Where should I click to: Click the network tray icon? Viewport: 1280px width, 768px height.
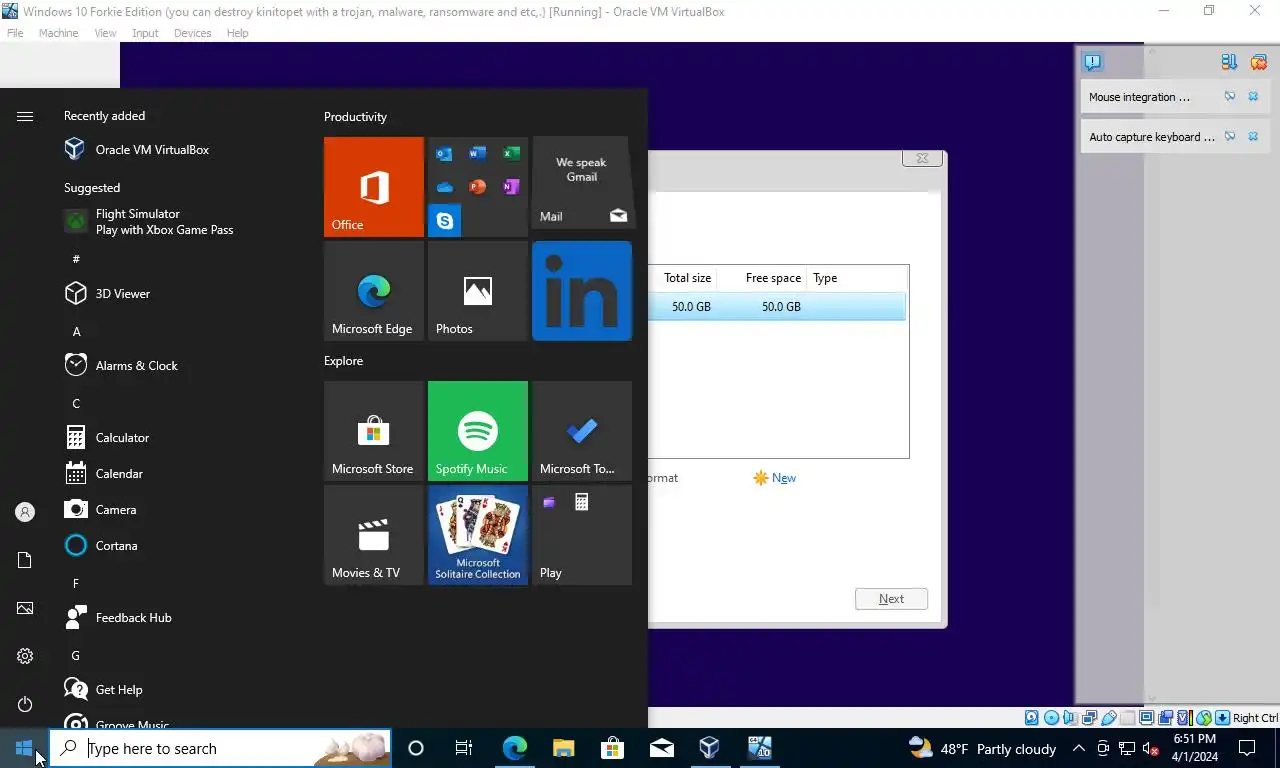(1127, 748)
